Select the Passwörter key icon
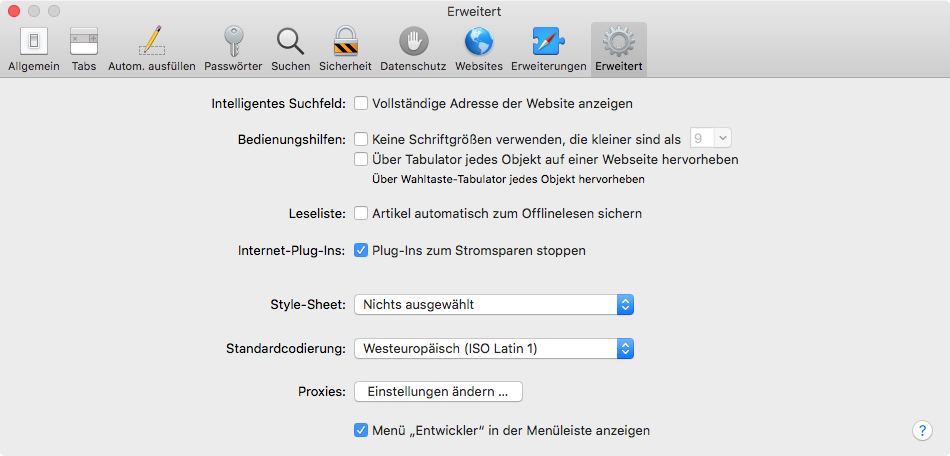The image size is (950, 456). coord(233,50)
